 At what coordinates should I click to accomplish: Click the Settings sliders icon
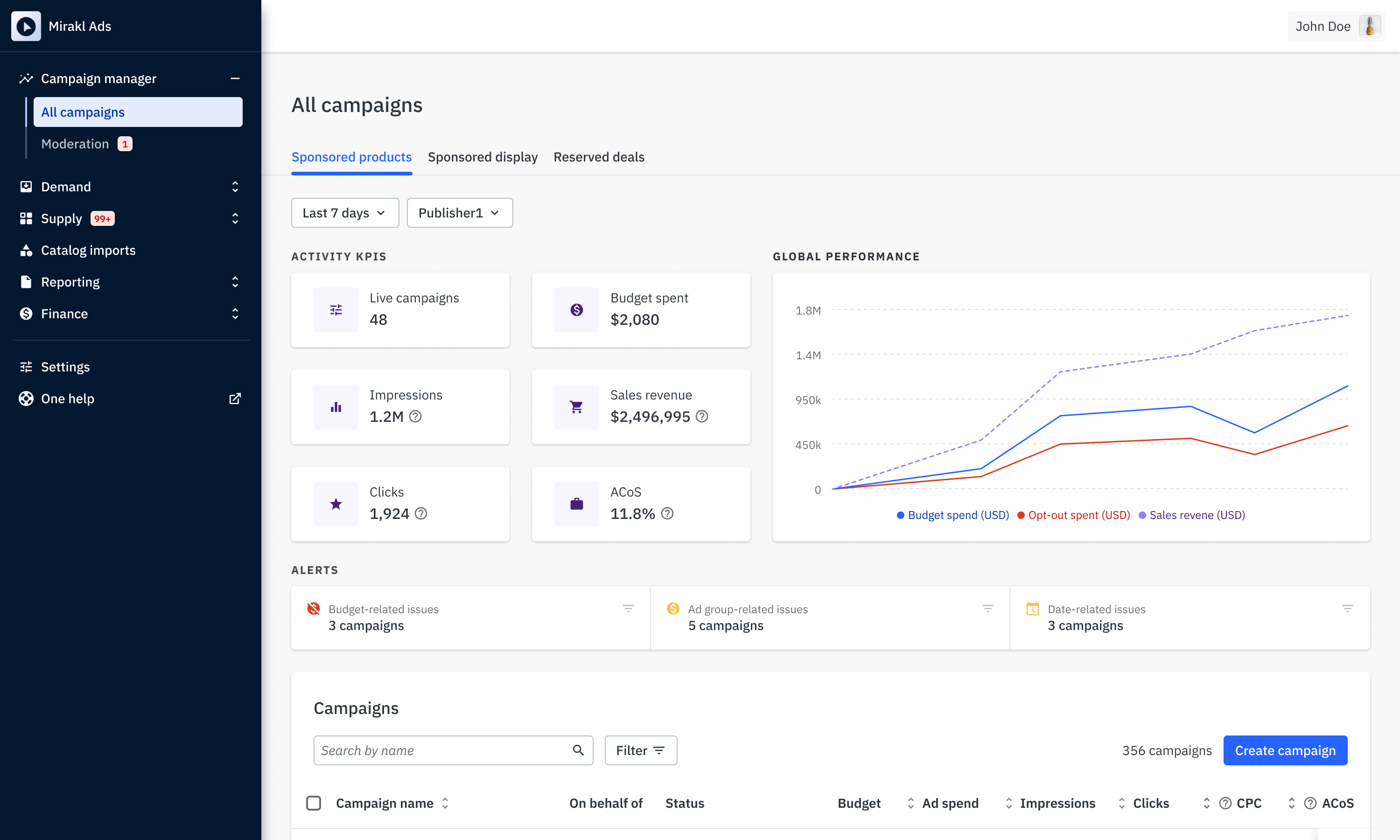(x=26, y=367)
